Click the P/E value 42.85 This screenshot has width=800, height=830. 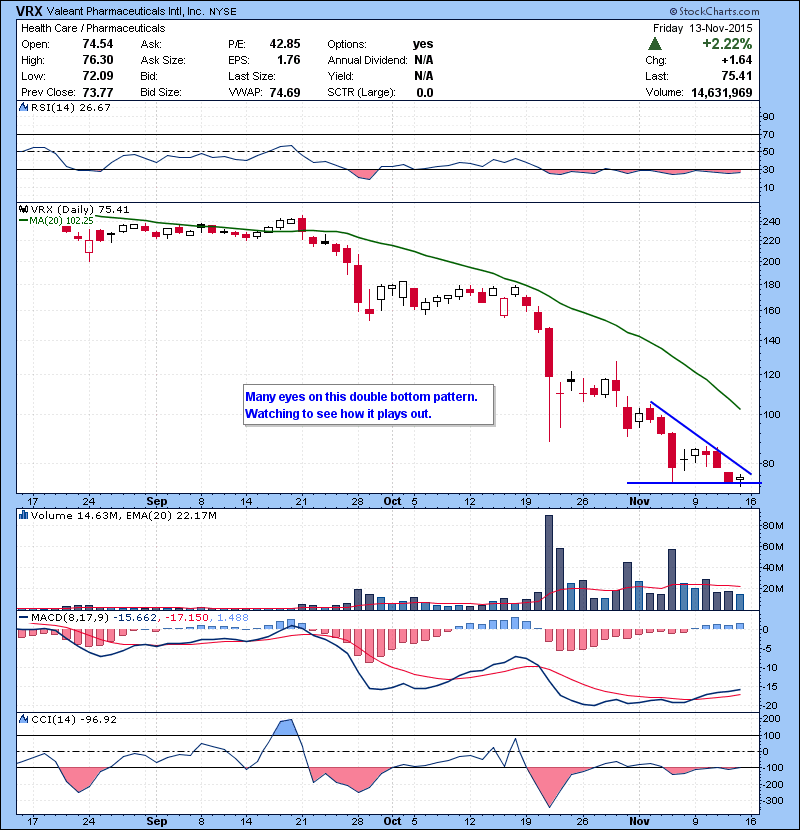tap(285, 44)
